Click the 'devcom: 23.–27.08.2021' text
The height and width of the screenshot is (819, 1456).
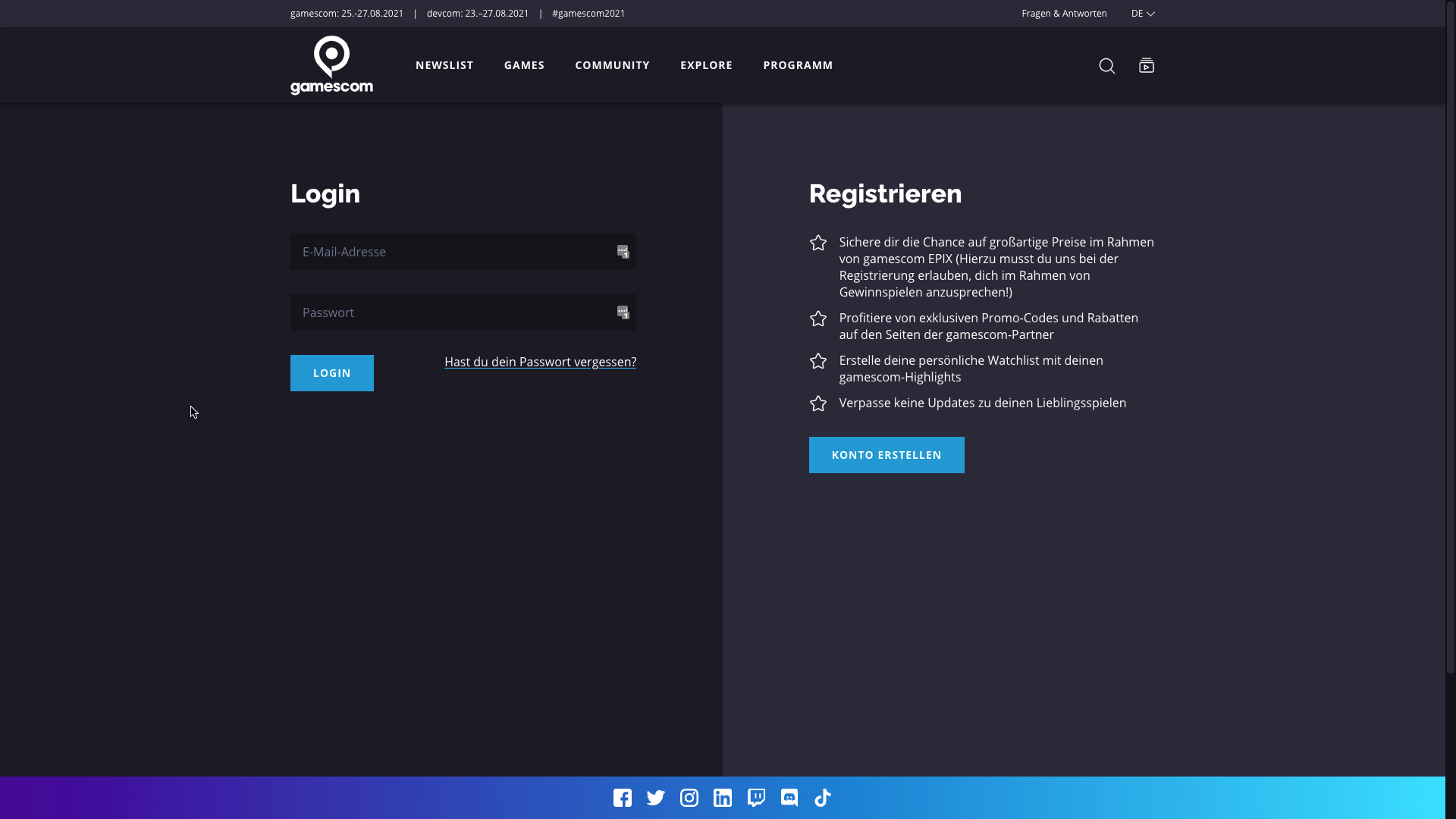(x=478, y=14)
